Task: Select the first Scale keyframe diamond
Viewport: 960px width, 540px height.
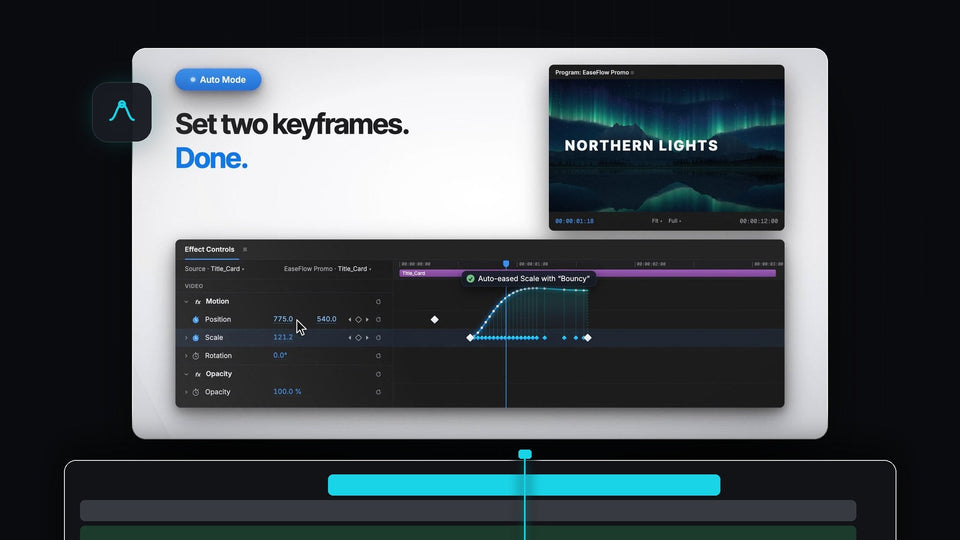Action: (470, 337)
